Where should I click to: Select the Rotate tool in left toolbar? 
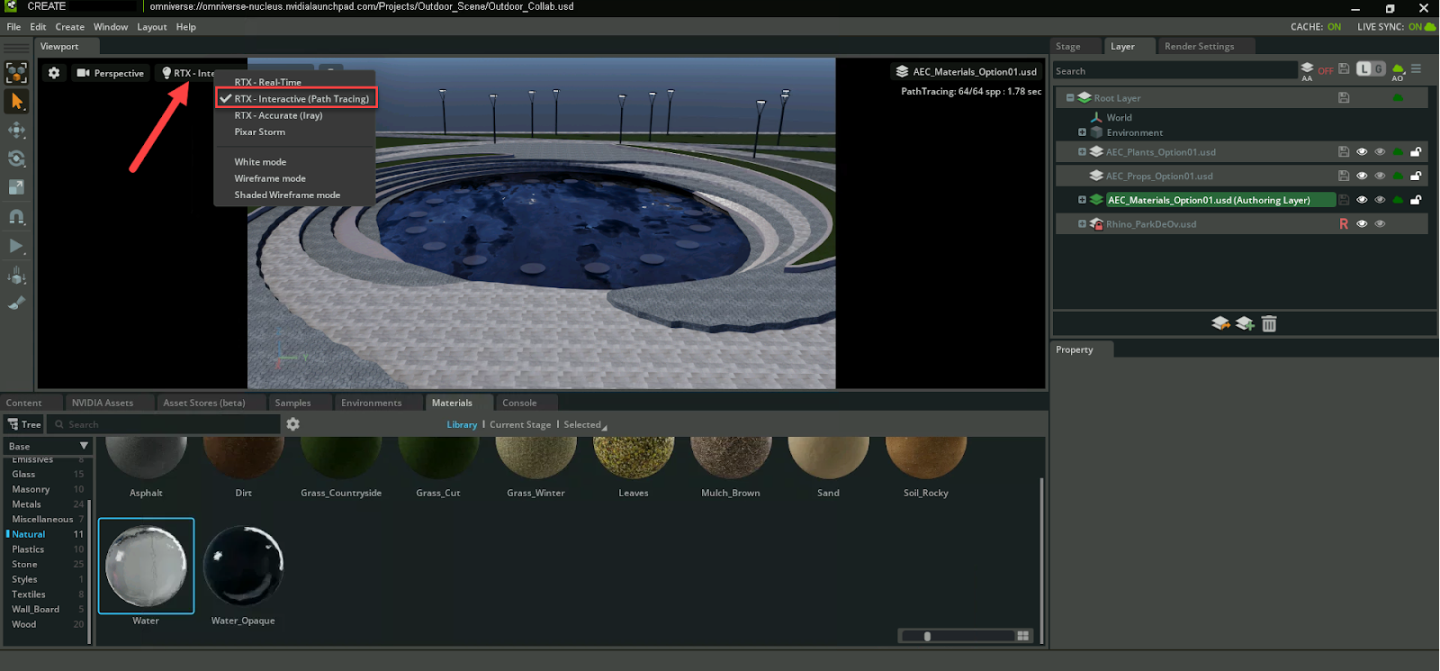pos(17,159)
